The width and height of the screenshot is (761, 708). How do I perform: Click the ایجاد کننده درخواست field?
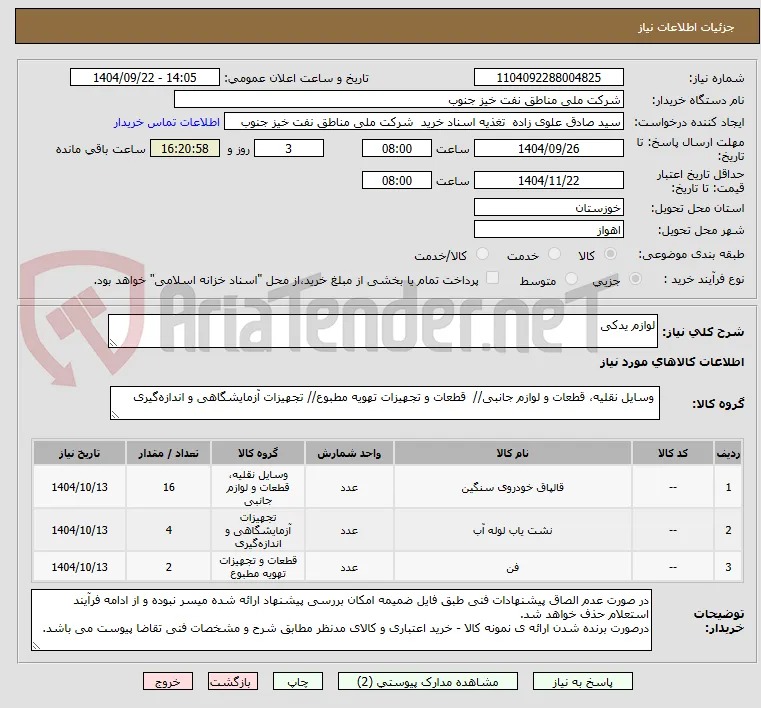pyautogui.click(x=424, y=122)
